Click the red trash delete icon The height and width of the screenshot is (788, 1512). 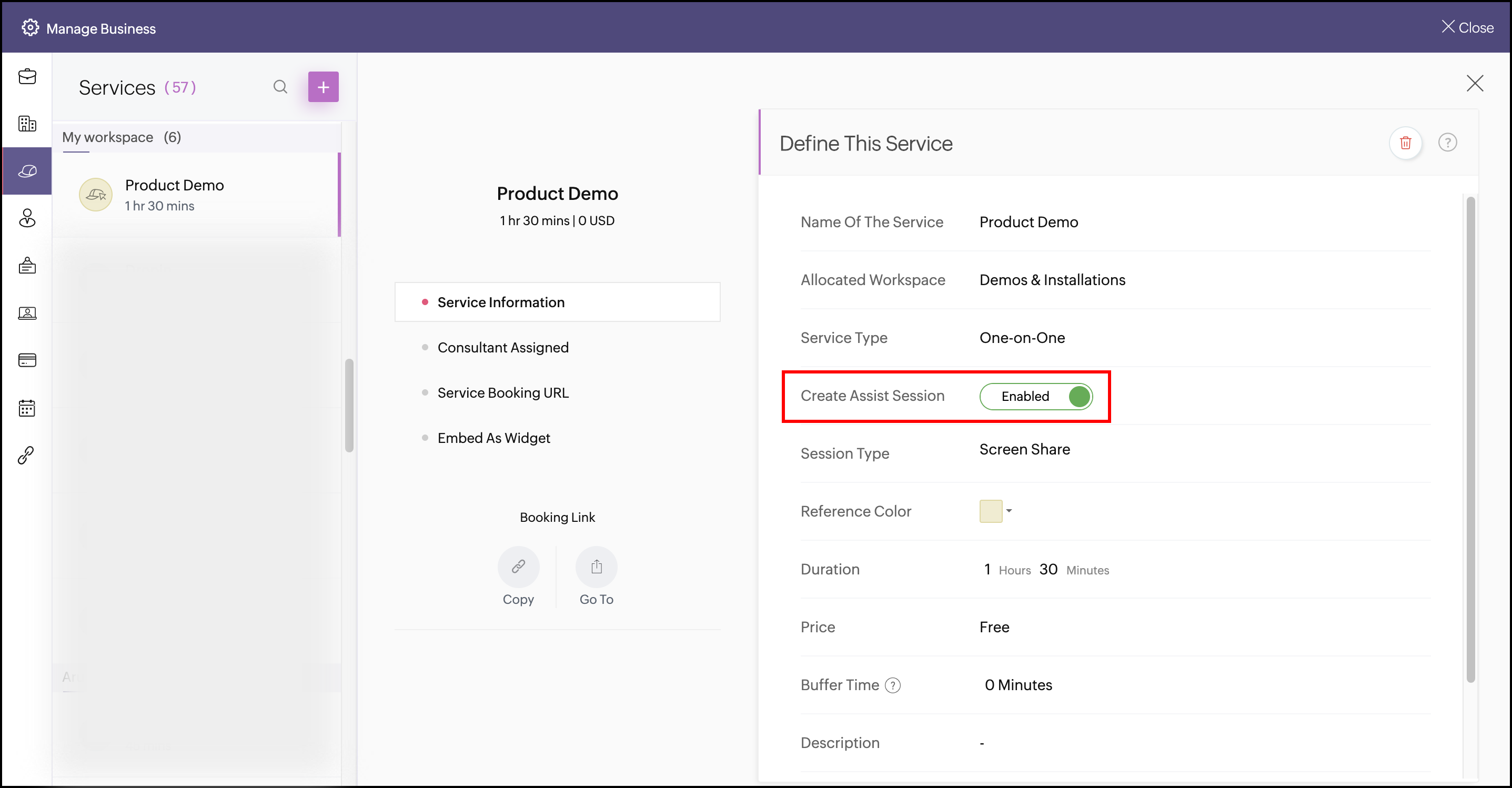pyautogui.click(x=1405, y=143)
